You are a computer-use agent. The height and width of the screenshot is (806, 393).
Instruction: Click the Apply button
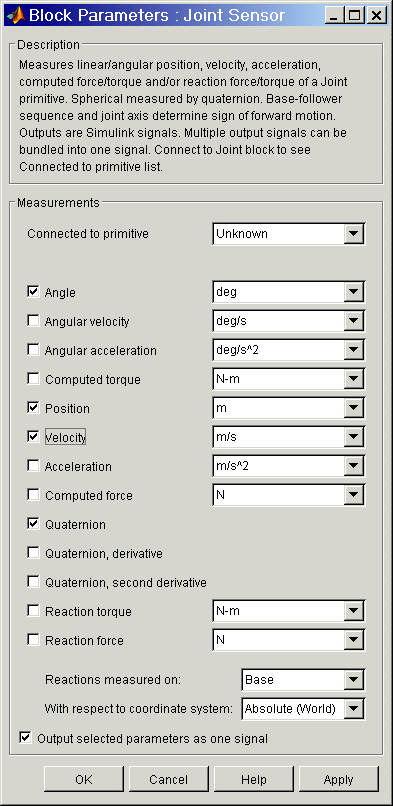coord(339,780)
